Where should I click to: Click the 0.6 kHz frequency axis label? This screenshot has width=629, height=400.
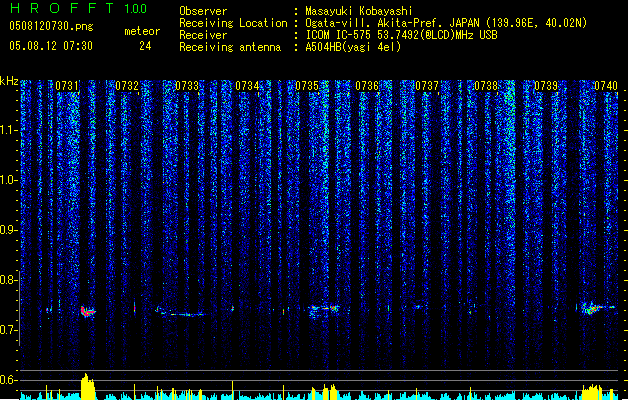8,380
